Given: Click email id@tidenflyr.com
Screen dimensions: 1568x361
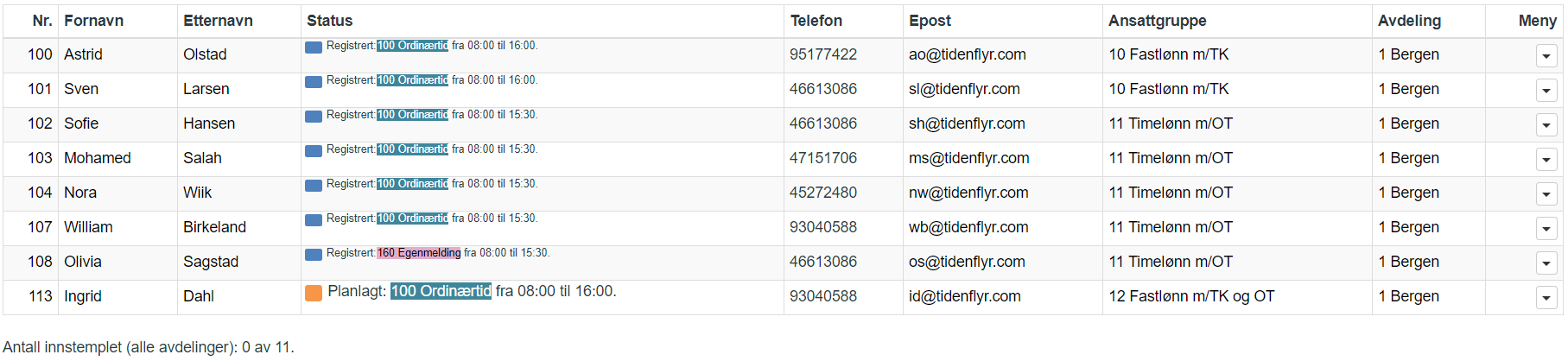Looking at the screenshot, I should pyautogui.click(x=965, y=296).
